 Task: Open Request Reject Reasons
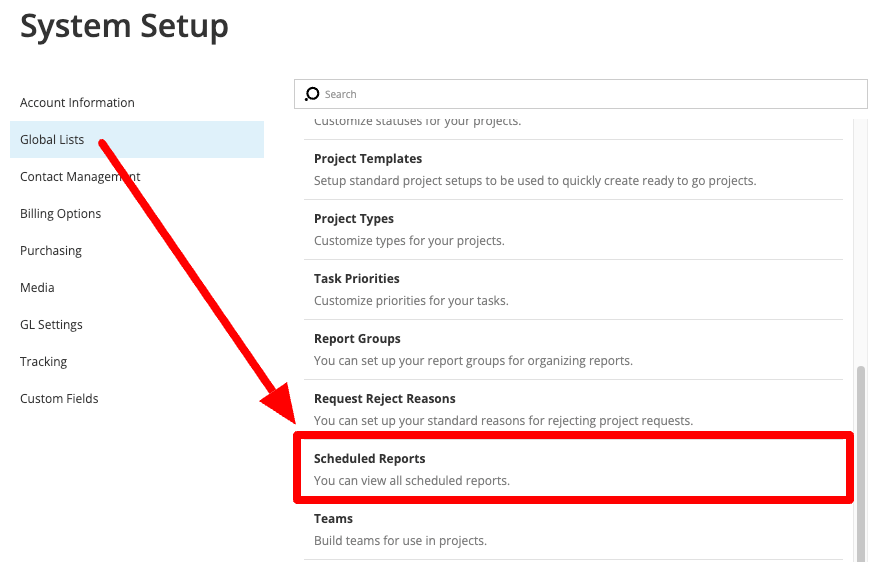pos(573,409)
